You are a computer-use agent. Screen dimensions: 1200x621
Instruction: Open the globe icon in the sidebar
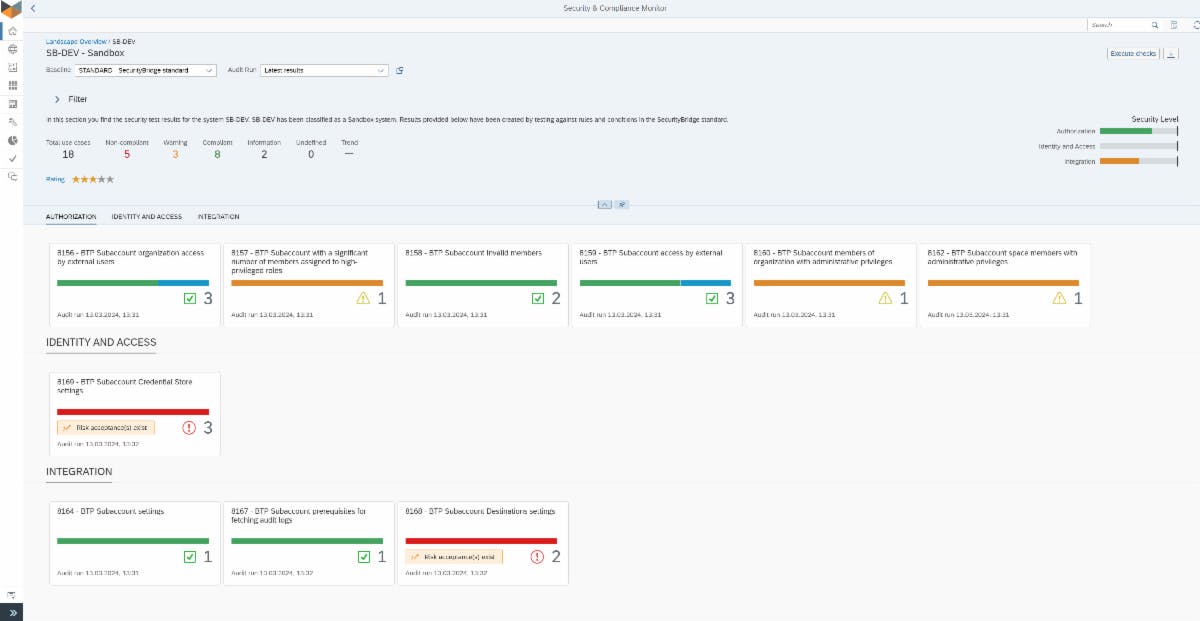coord(12,49)
